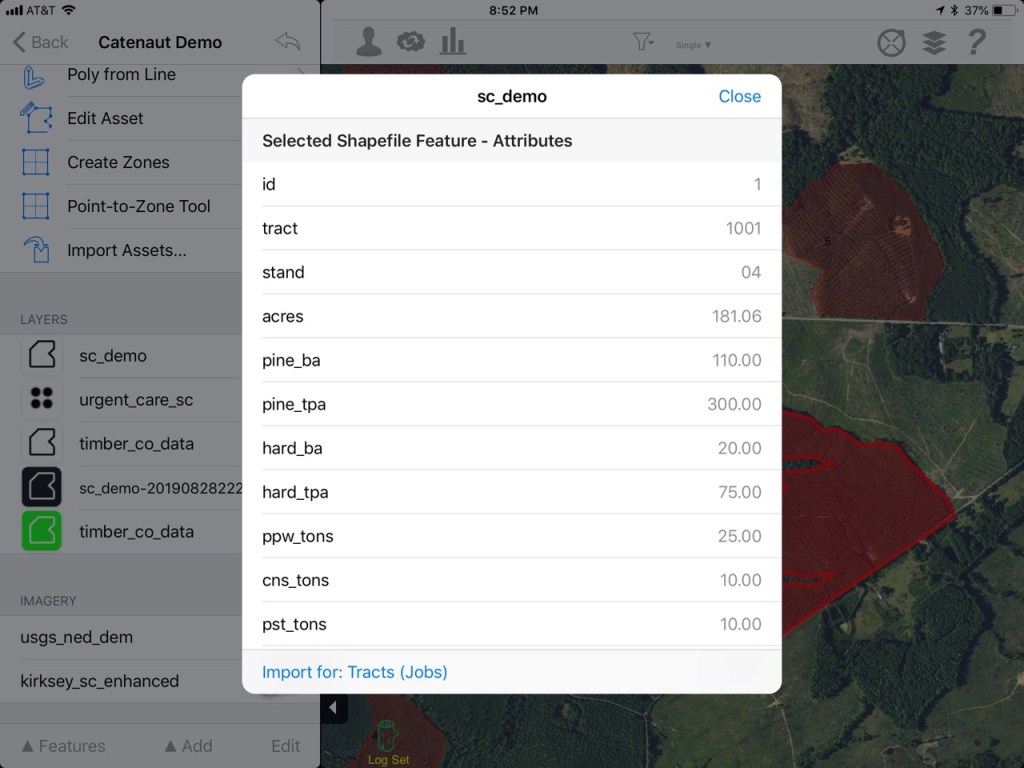Toggle the green timber_co_data layer swatch
1024x768 pixels.
tap(42, 531)
